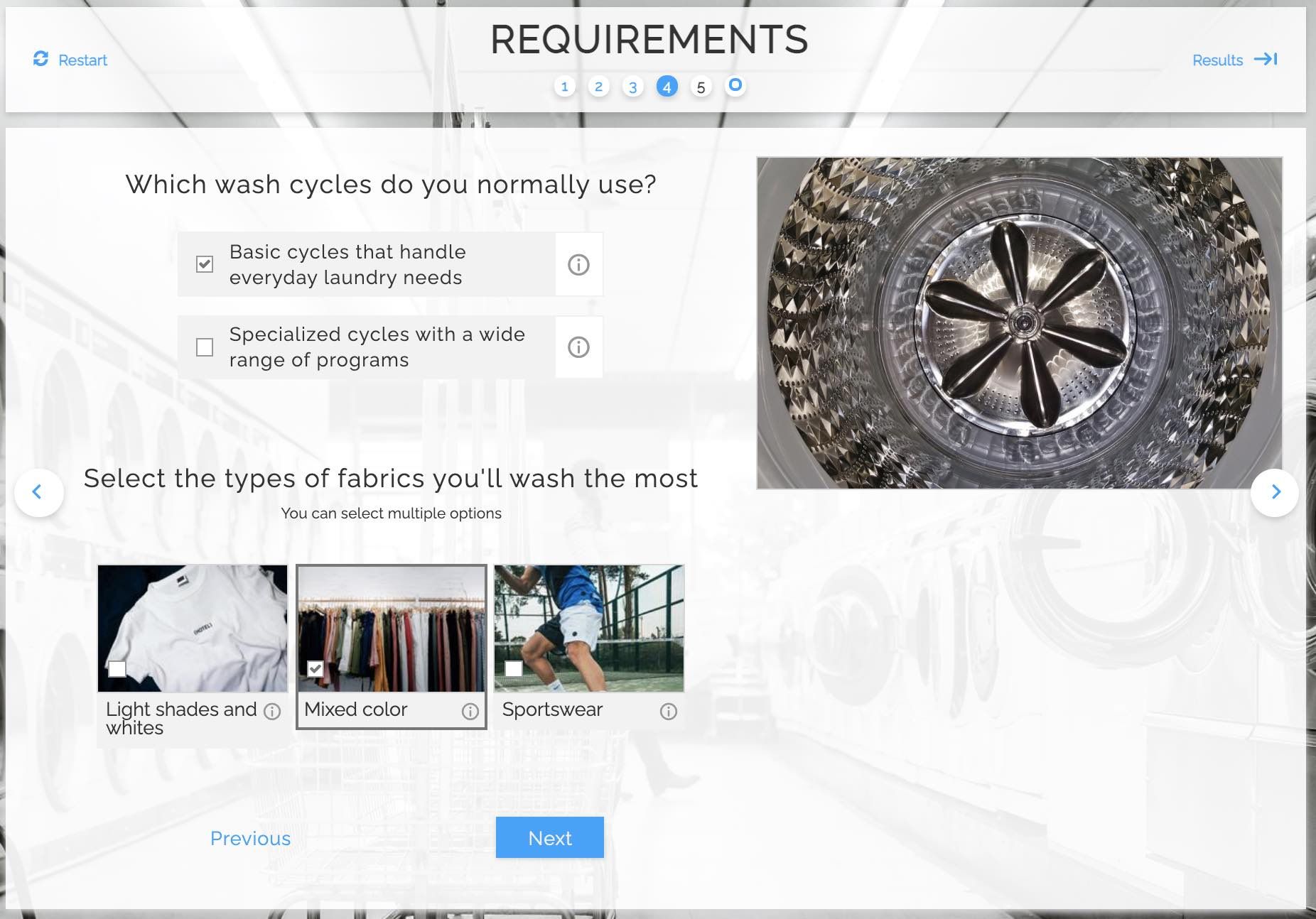Image resolution: width=1316 pixels, height=919 pixels.
Task: Click the Previous link
Action: pyautogui.click(x=250, y=838)
